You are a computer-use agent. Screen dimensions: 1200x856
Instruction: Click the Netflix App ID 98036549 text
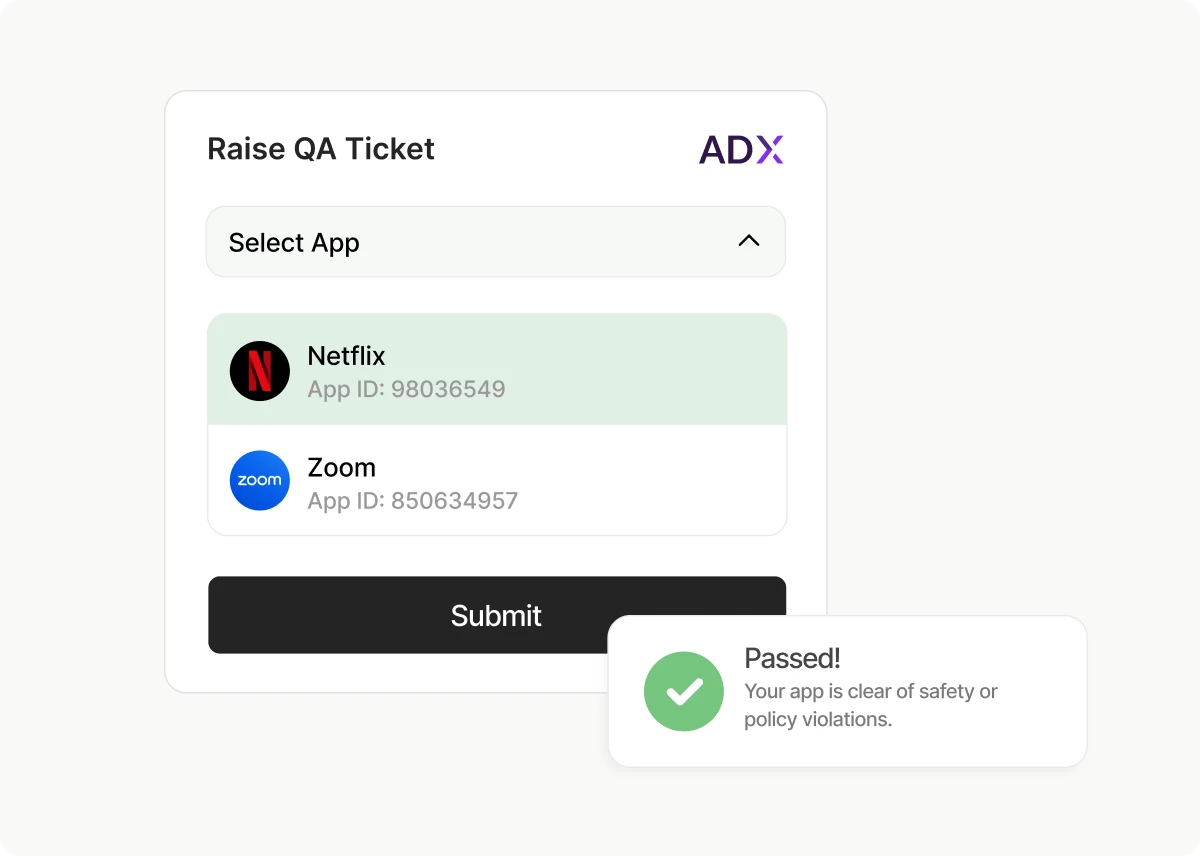[x=406, y=389]
